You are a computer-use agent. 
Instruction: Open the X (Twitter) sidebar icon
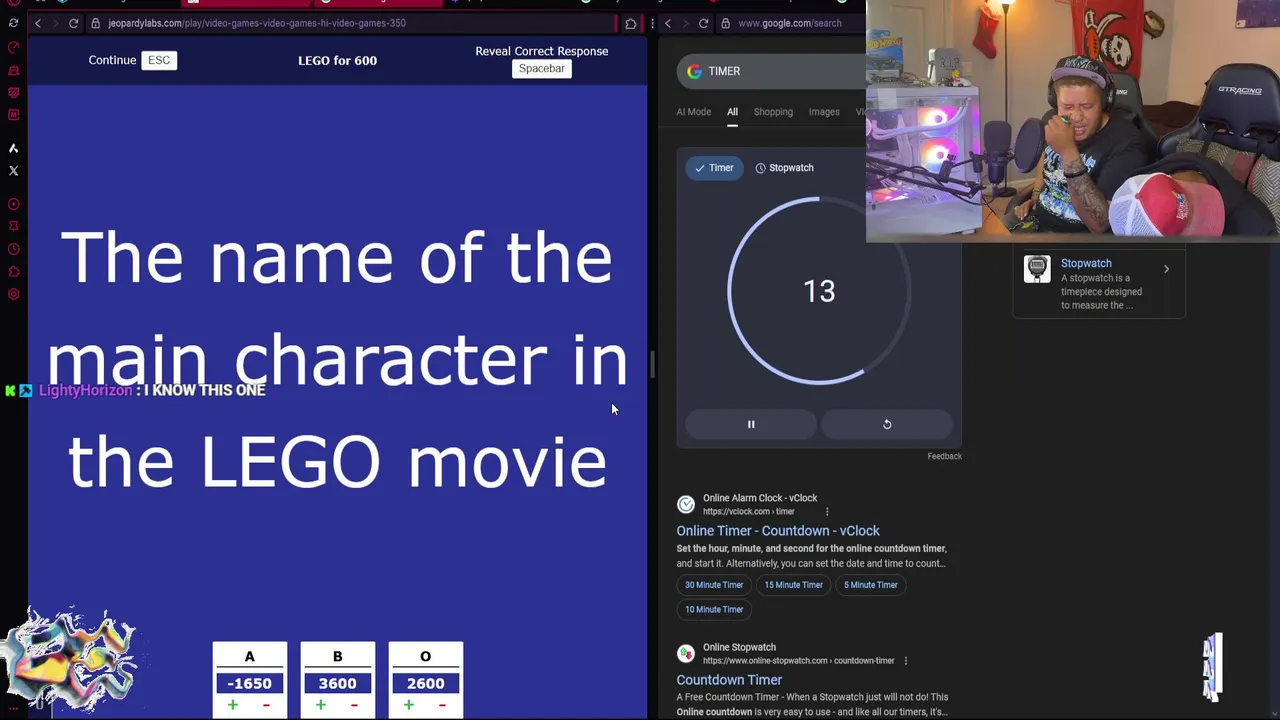[13, 170]
